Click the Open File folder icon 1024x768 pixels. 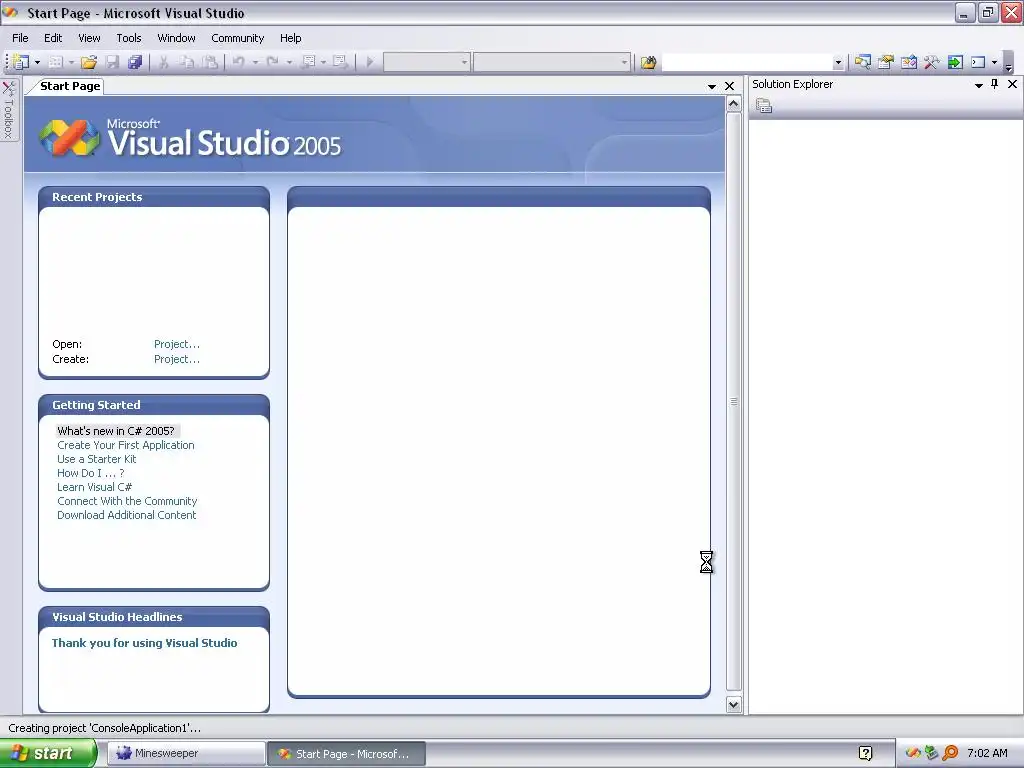89,62
